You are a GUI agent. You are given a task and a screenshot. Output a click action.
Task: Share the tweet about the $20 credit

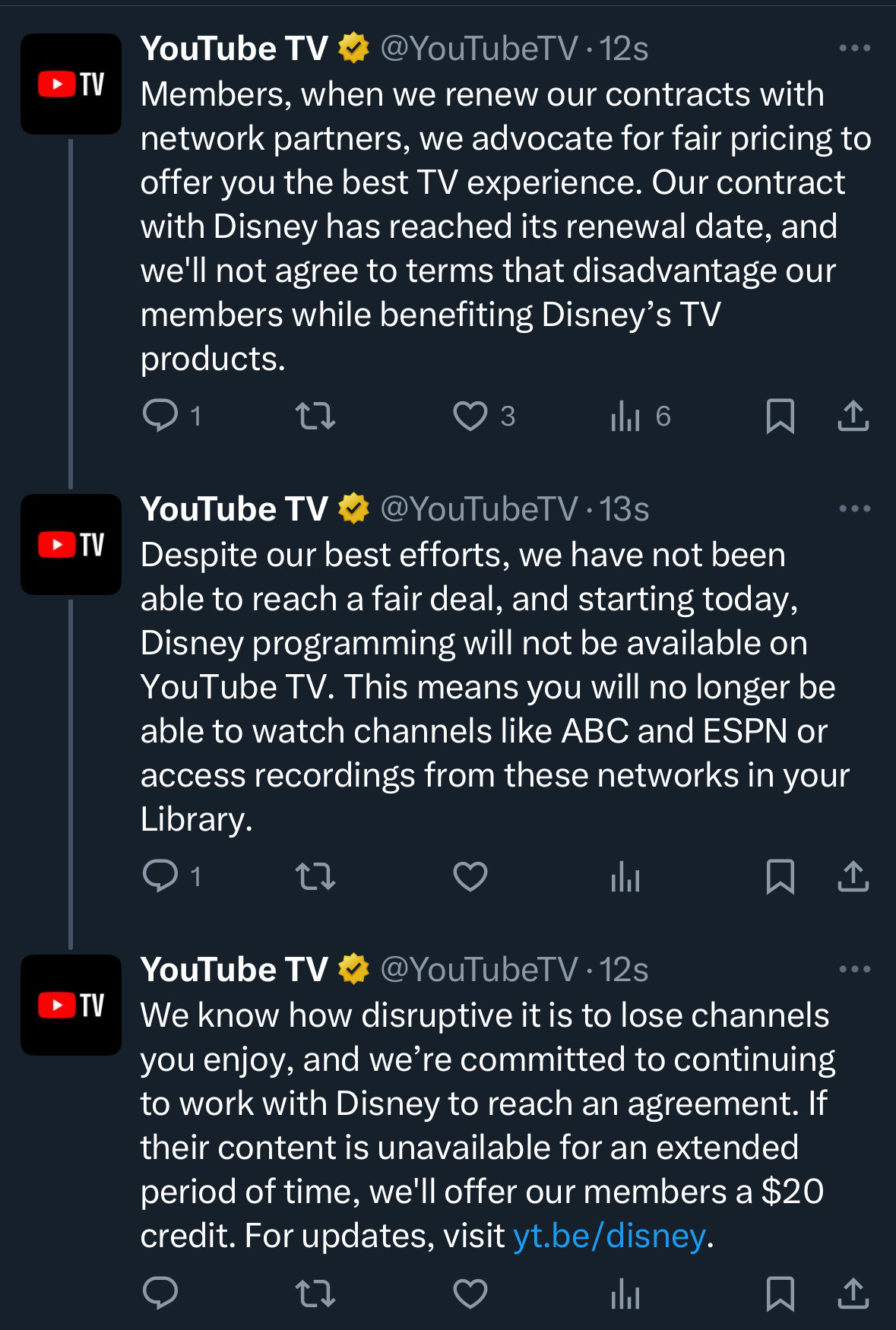853,1293
